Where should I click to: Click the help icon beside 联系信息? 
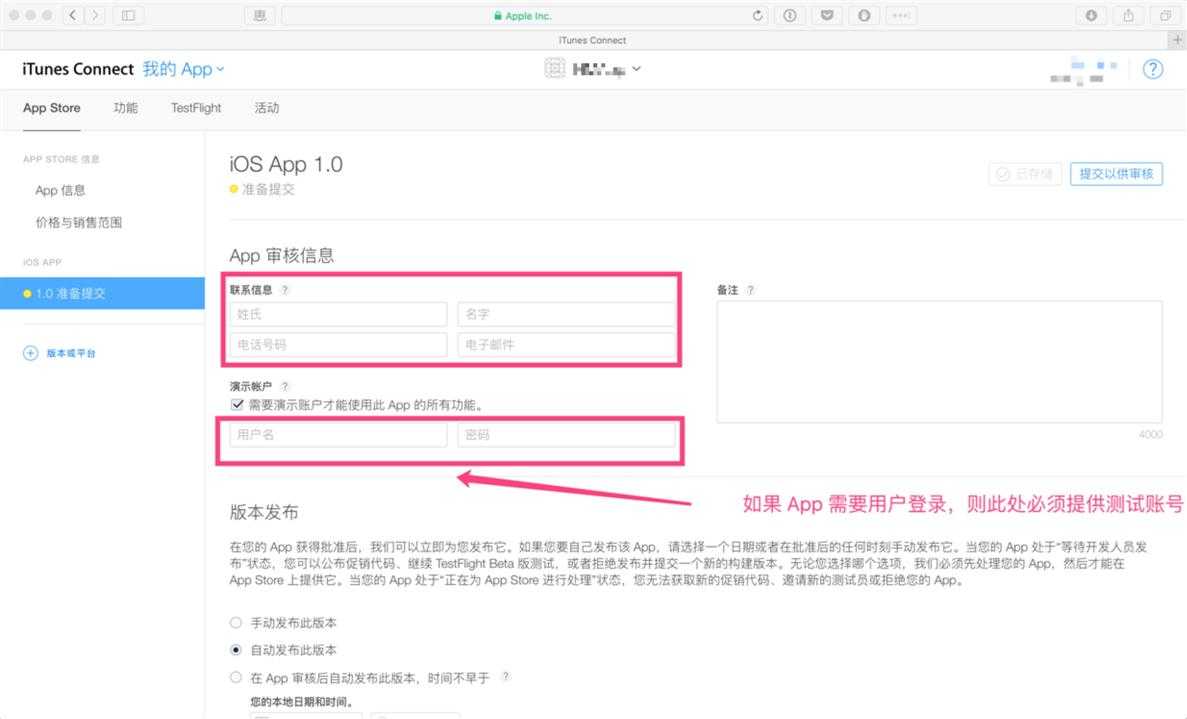click(285, 290)
